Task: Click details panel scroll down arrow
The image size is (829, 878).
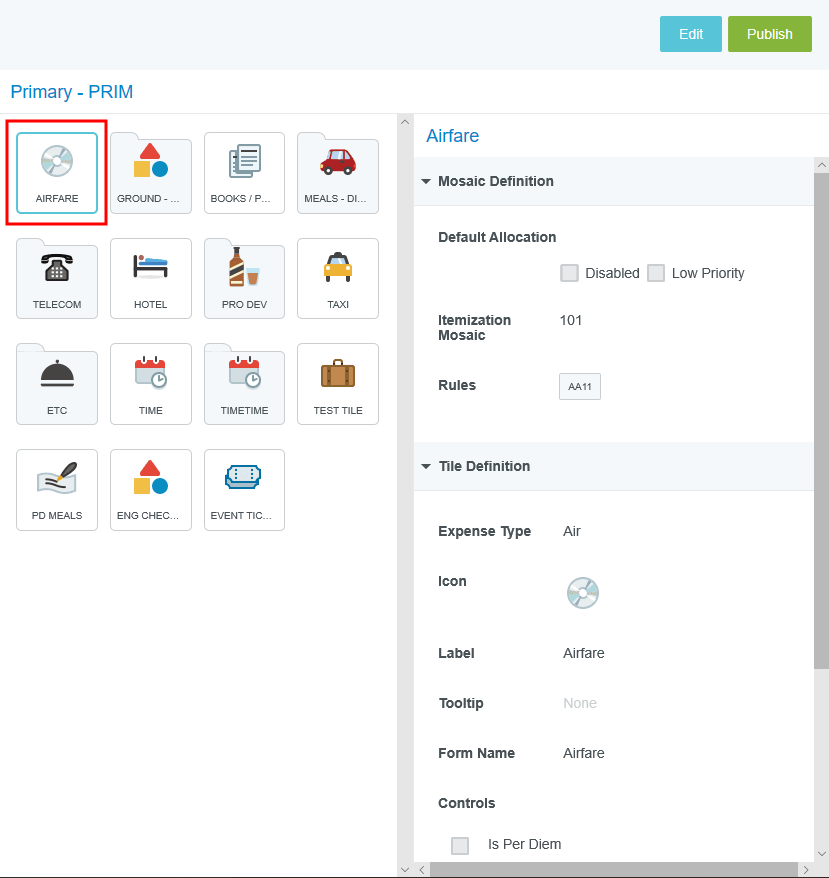Action: click(x=822, y=854)
